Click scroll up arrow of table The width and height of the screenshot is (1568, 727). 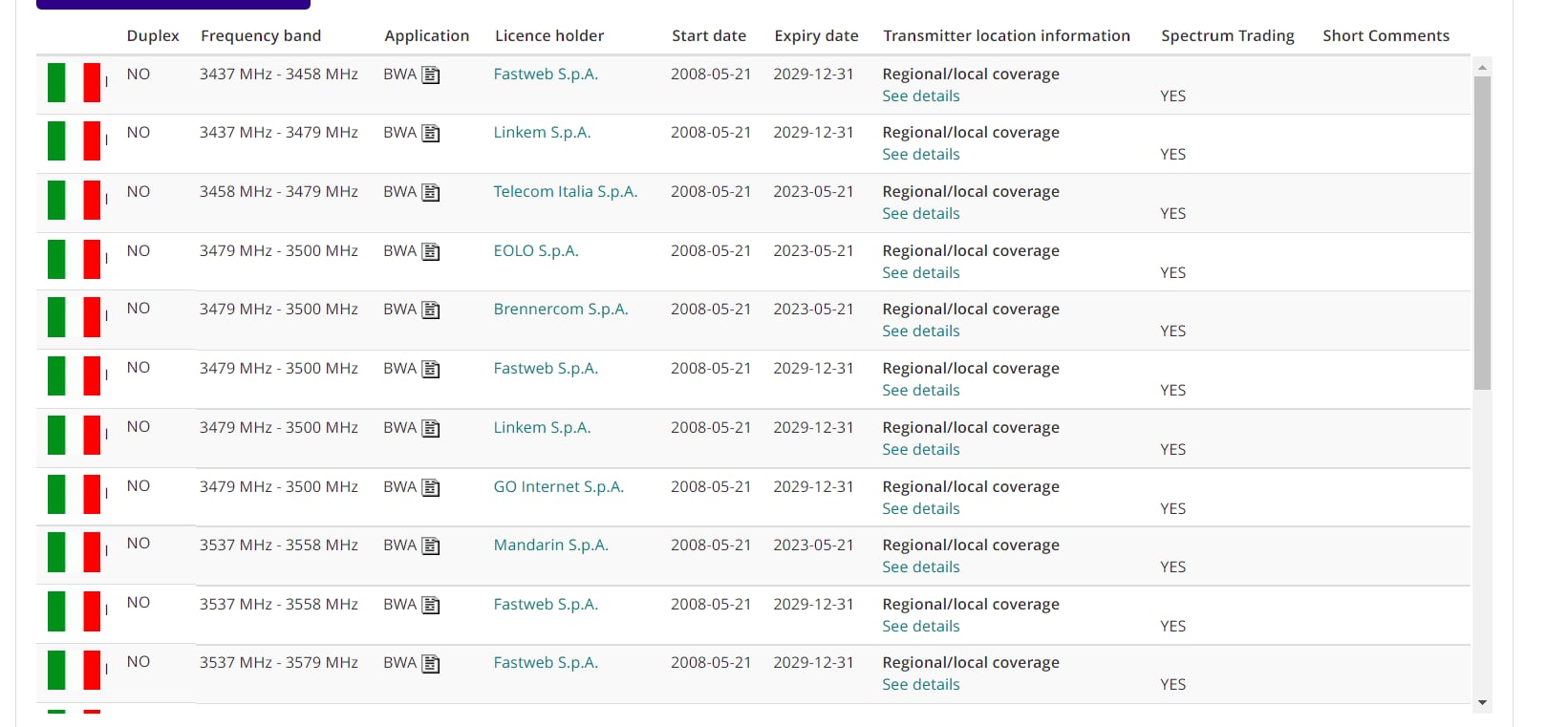click(x=1482, y=67)
